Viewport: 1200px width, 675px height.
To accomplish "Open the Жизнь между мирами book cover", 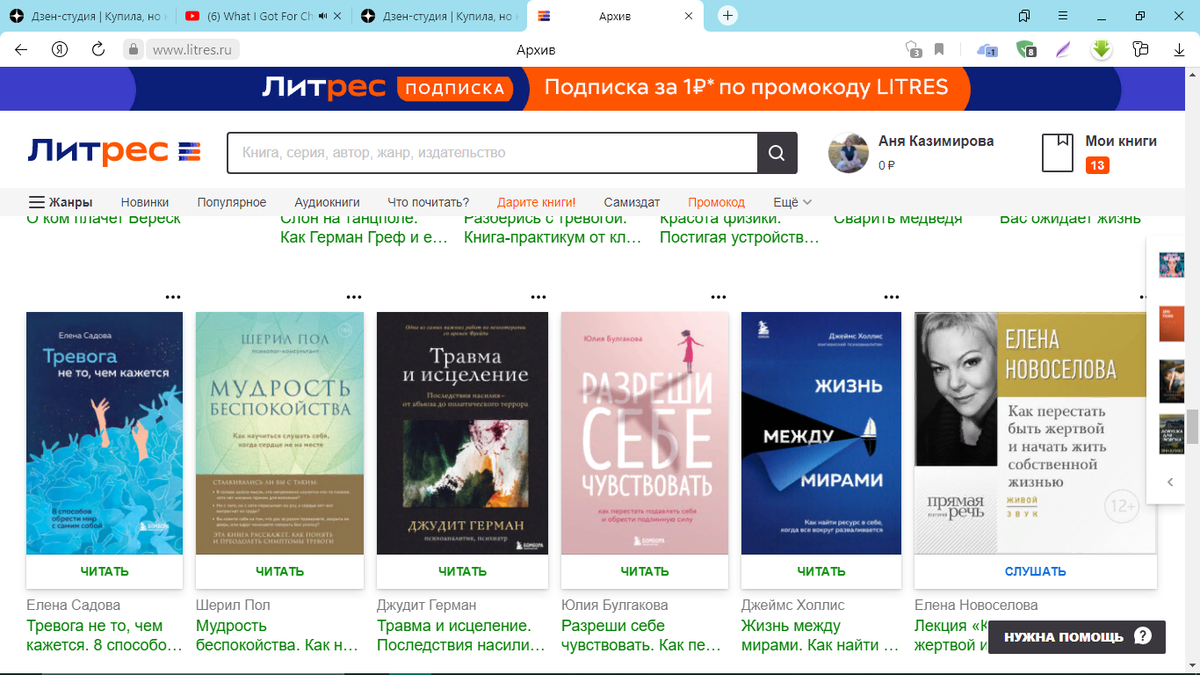I will coord(821,433).
